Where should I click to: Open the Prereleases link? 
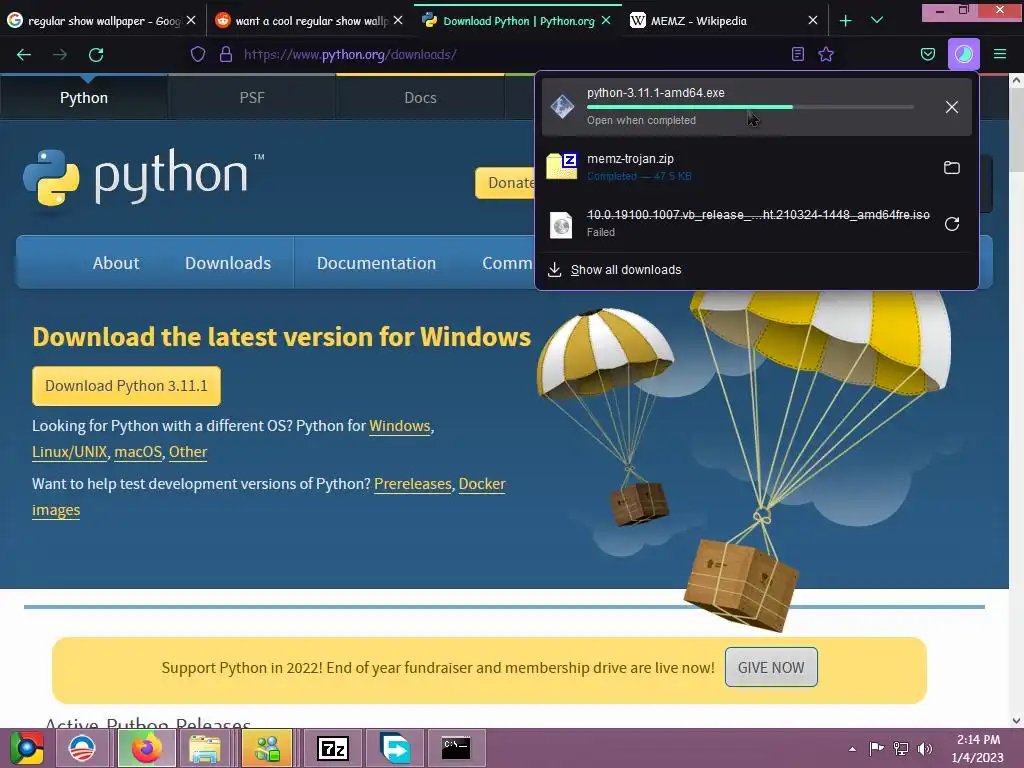[x=413, y=484]
